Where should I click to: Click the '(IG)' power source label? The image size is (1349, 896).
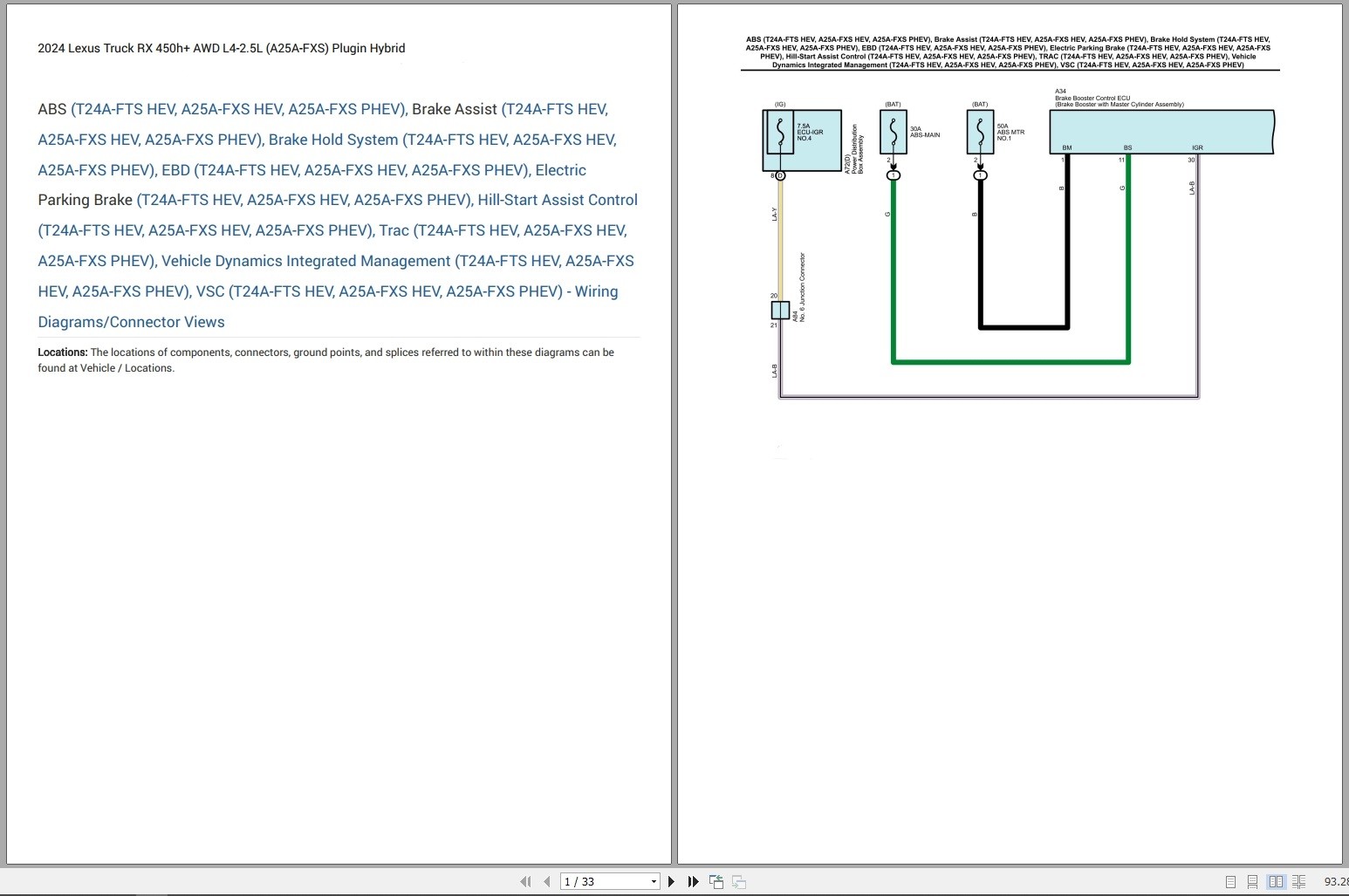pos(780,105)
